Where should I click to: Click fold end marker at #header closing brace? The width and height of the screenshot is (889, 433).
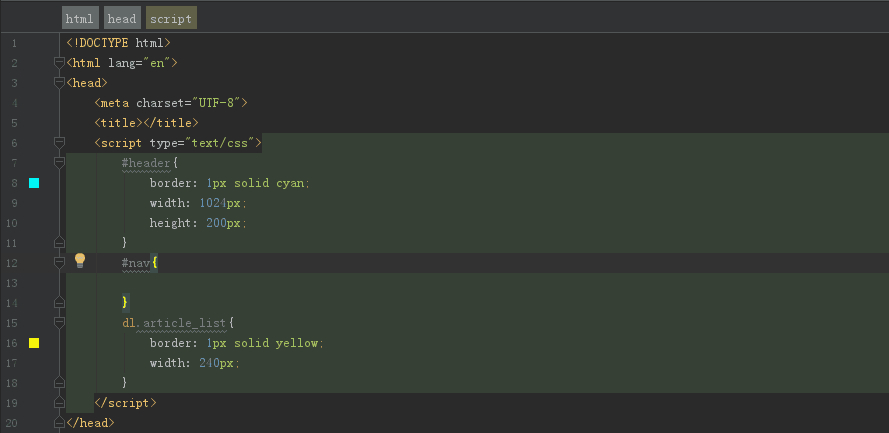pyautogui.click(x=59, y=242)
